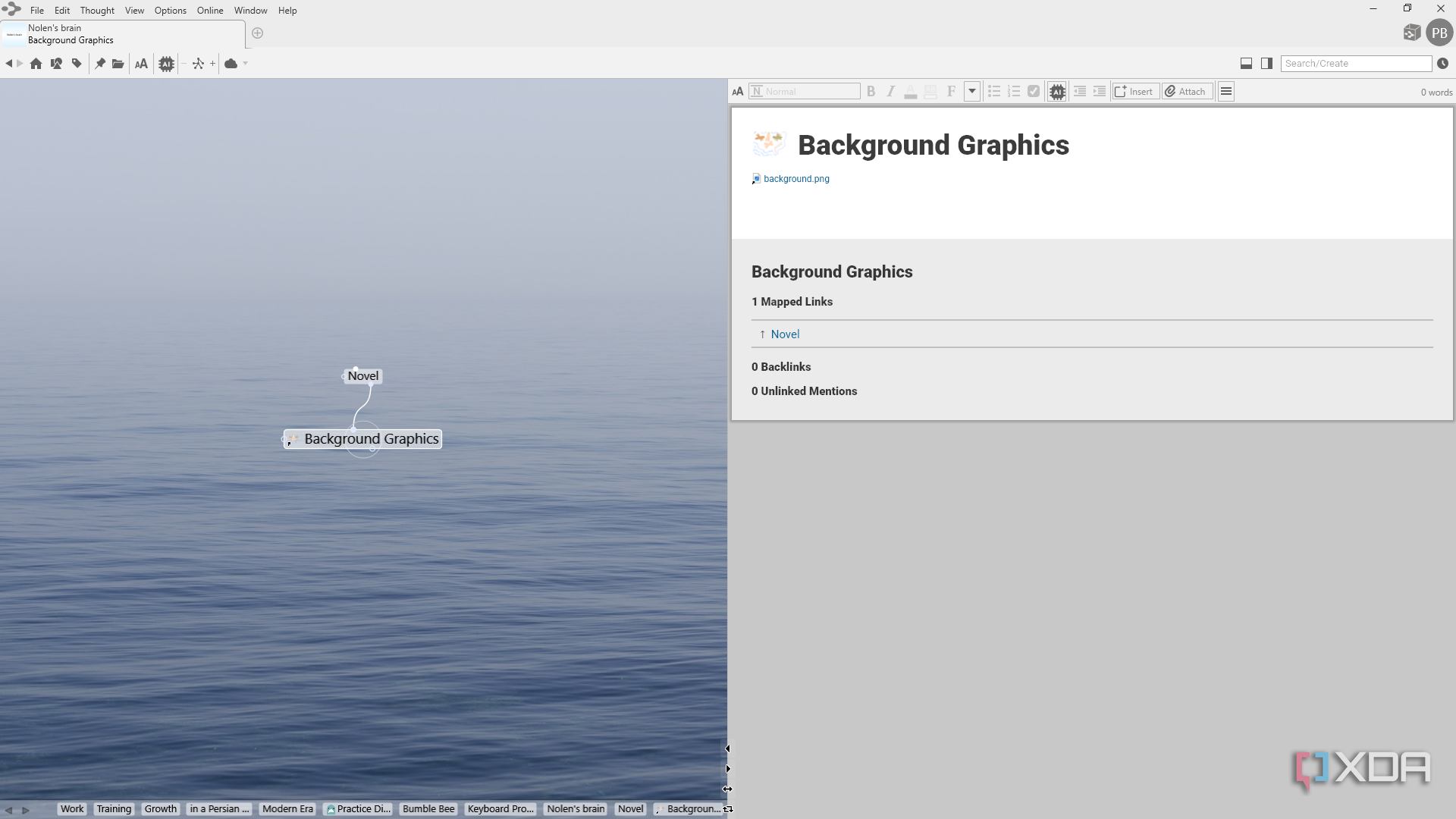
Task: Toggle bottom panel layout view
Action: 1246,64
